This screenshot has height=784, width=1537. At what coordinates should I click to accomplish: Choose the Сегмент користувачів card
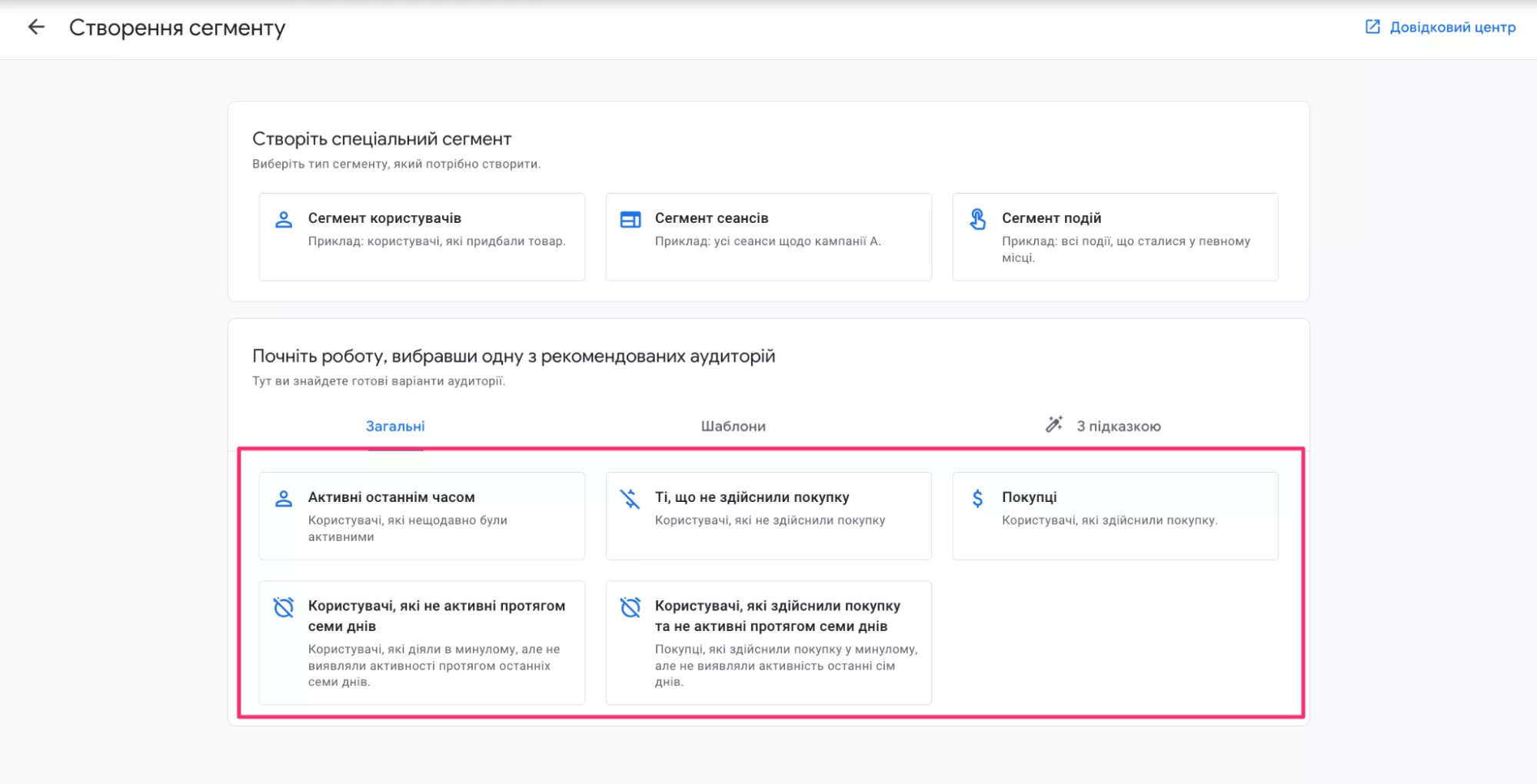(x=422, y=237)
